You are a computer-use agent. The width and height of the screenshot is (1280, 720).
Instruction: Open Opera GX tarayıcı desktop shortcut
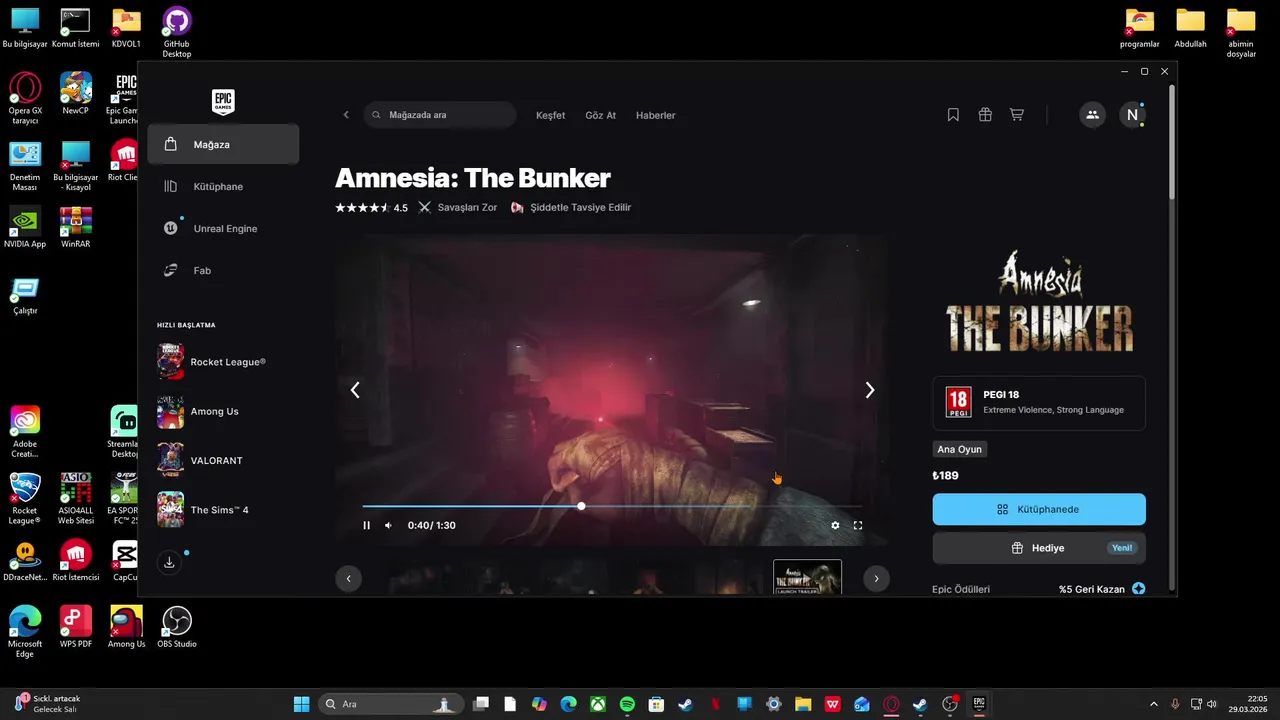tap(25, 98)
